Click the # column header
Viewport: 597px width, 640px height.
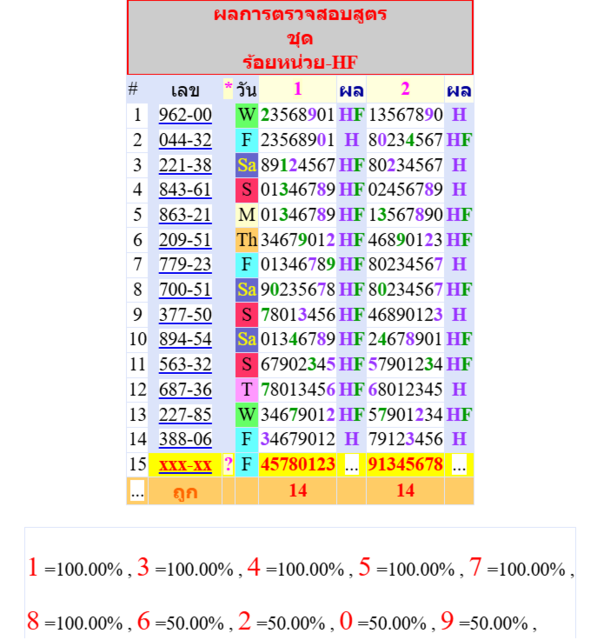[x=133, y=89]
